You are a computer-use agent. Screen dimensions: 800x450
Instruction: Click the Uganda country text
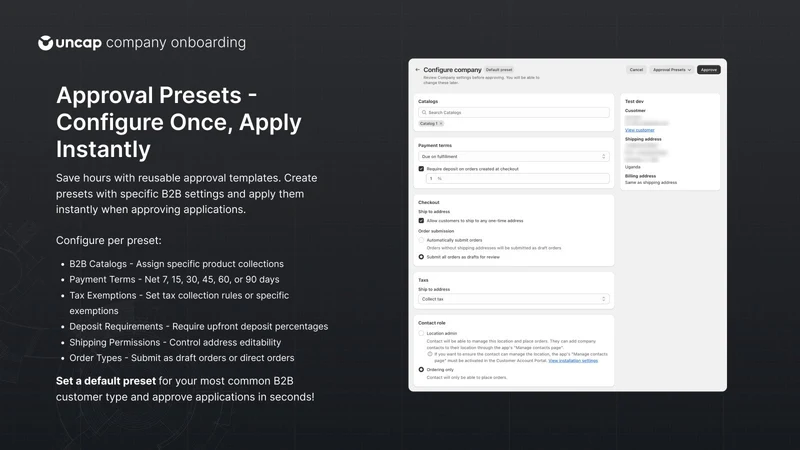633,167
